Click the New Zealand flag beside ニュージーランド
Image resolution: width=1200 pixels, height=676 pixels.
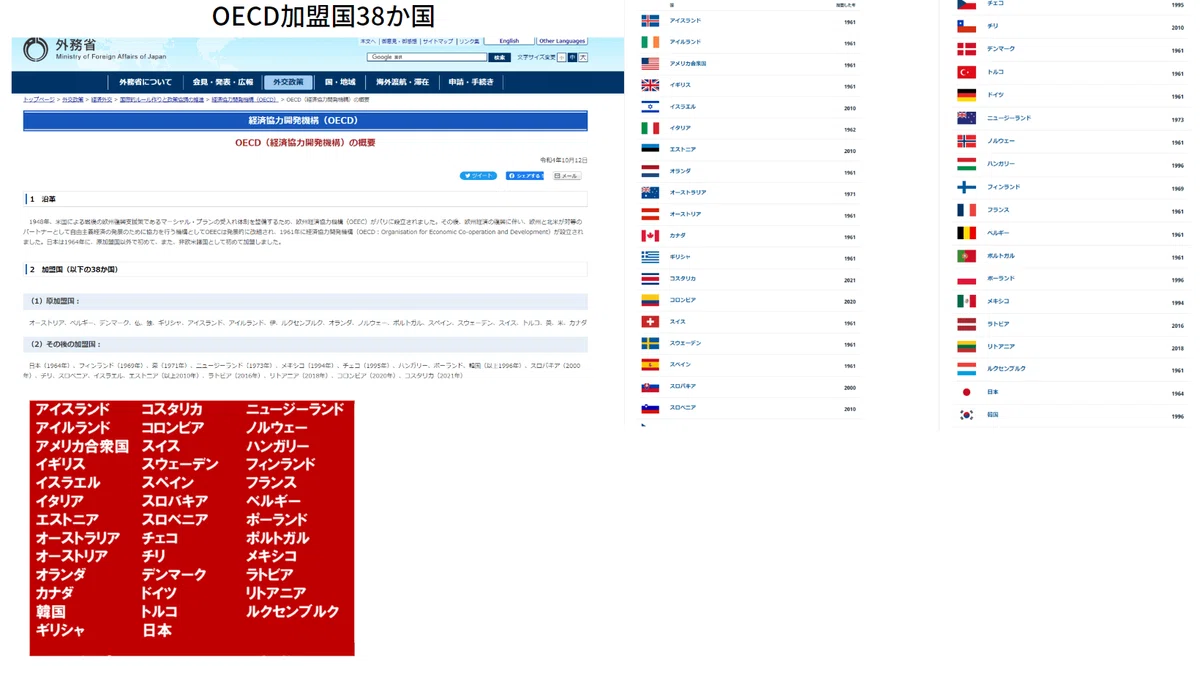pos(966,118)
